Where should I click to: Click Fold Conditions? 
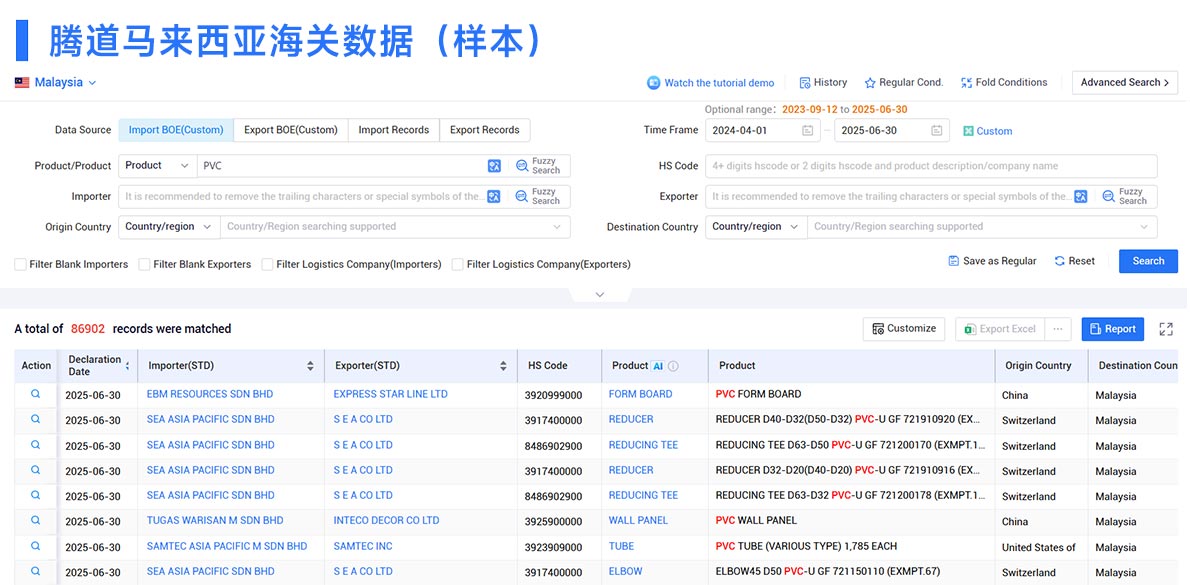(x=1004, y=83)
